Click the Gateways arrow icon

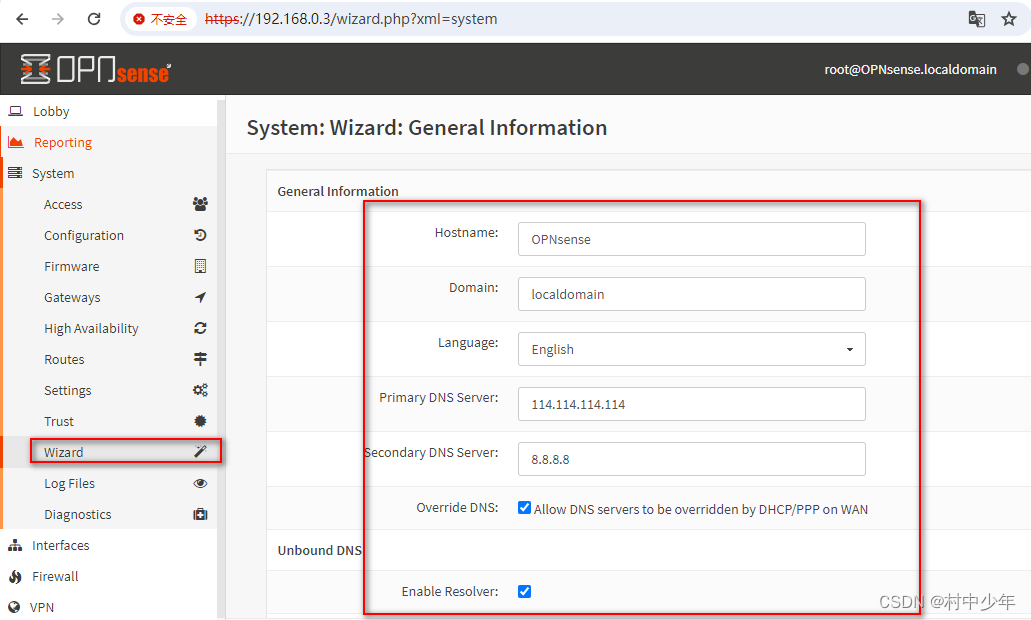[x=201, y=297]
